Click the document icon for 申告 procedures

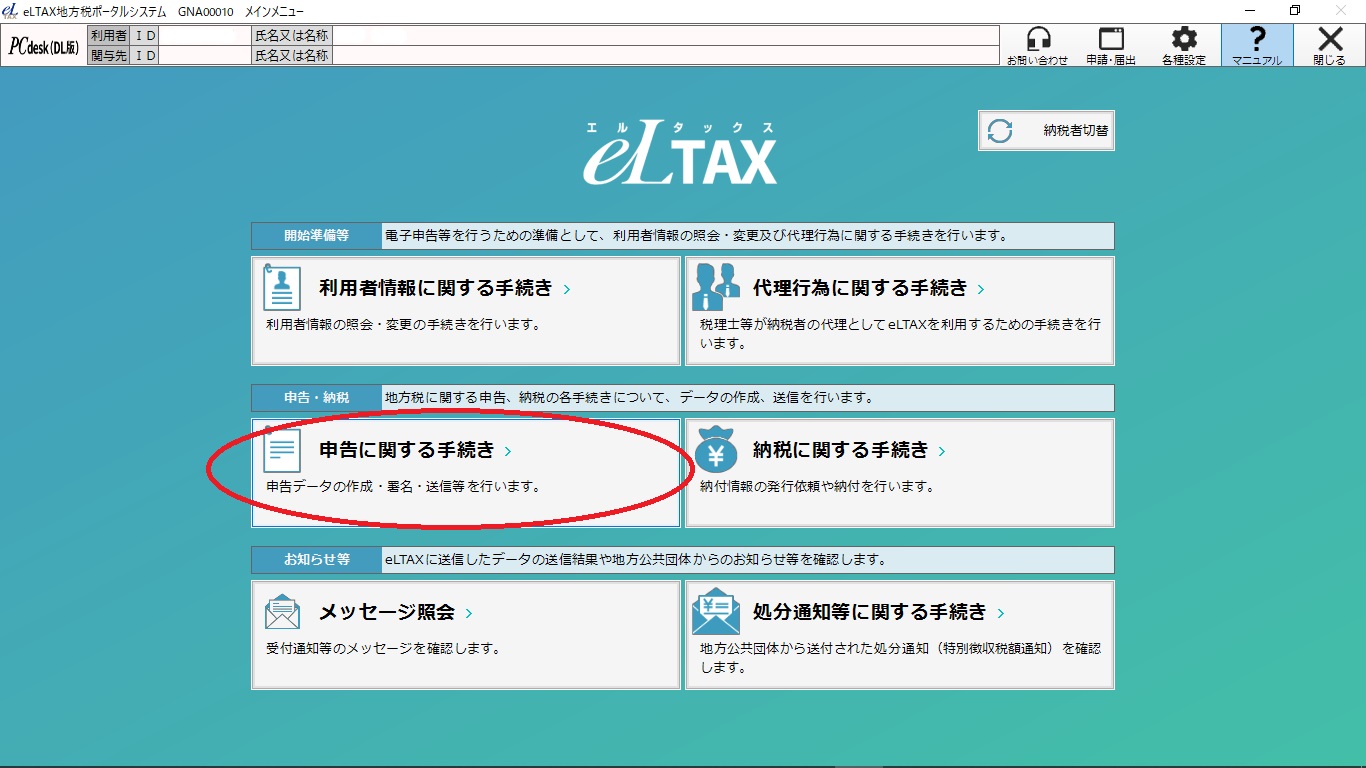282,451
